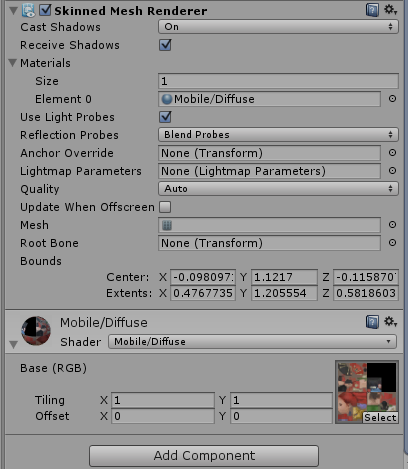The height and width of the screenshot is (469, 408).
Task: Click Add Component button
Action: point(204,456)
